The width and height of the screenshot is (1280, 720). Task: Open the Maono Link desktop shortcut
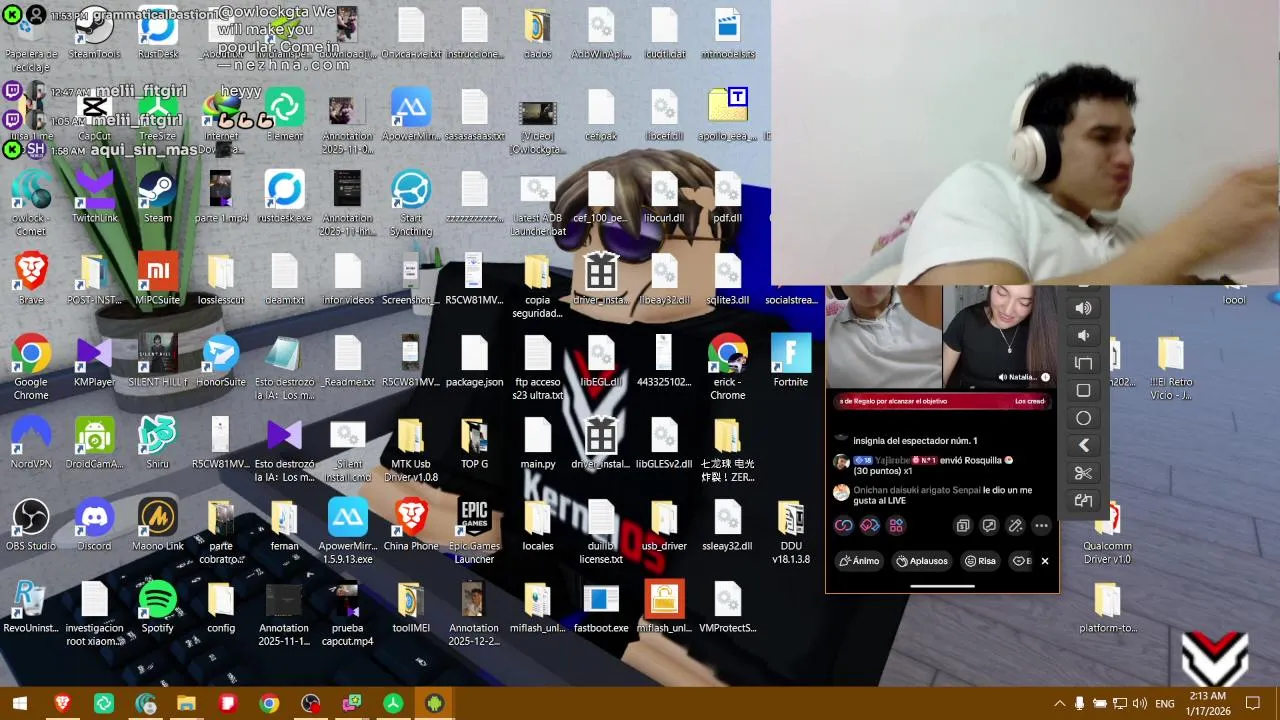point(157,525)
